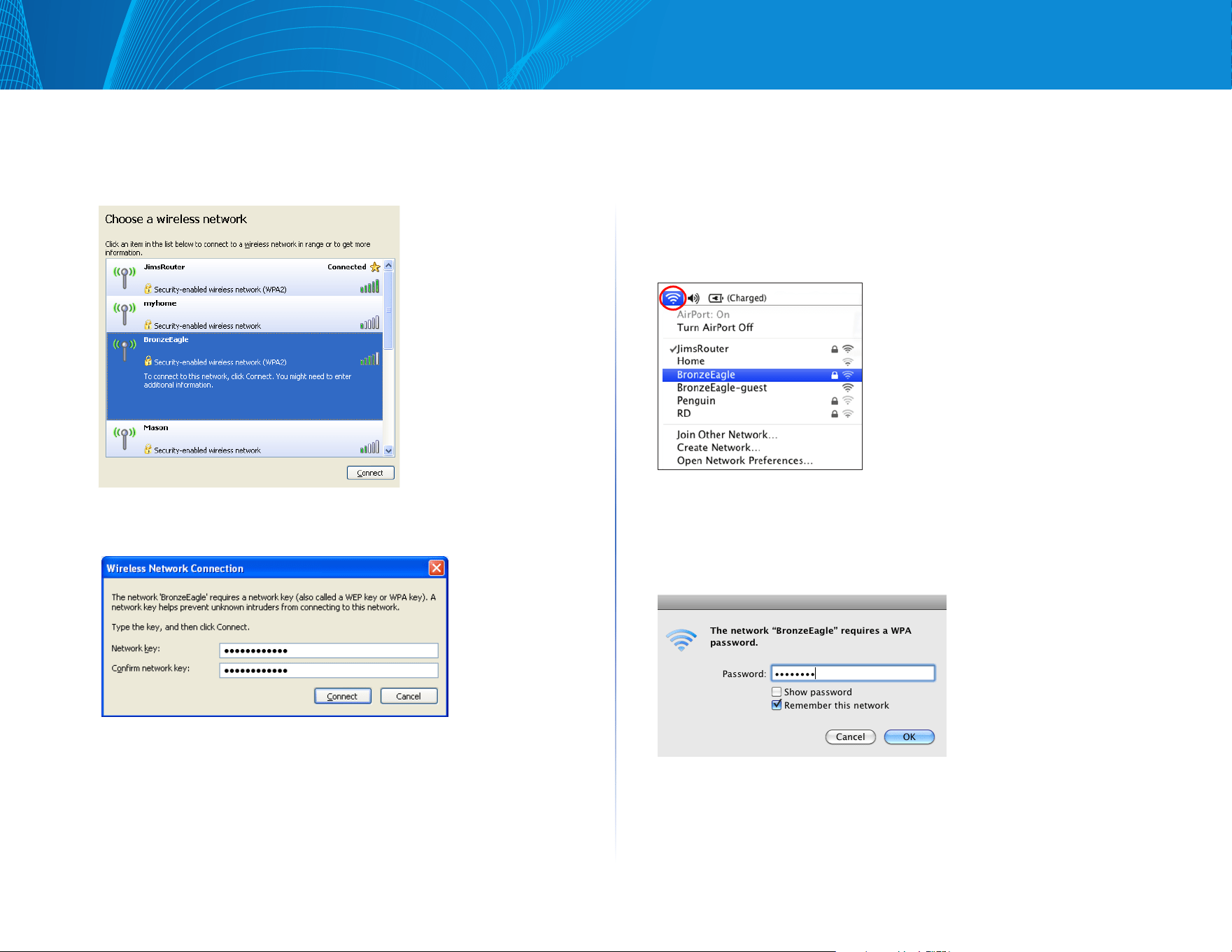
Task: Enable the Show password checkbox
Action: tap(777, 692)
